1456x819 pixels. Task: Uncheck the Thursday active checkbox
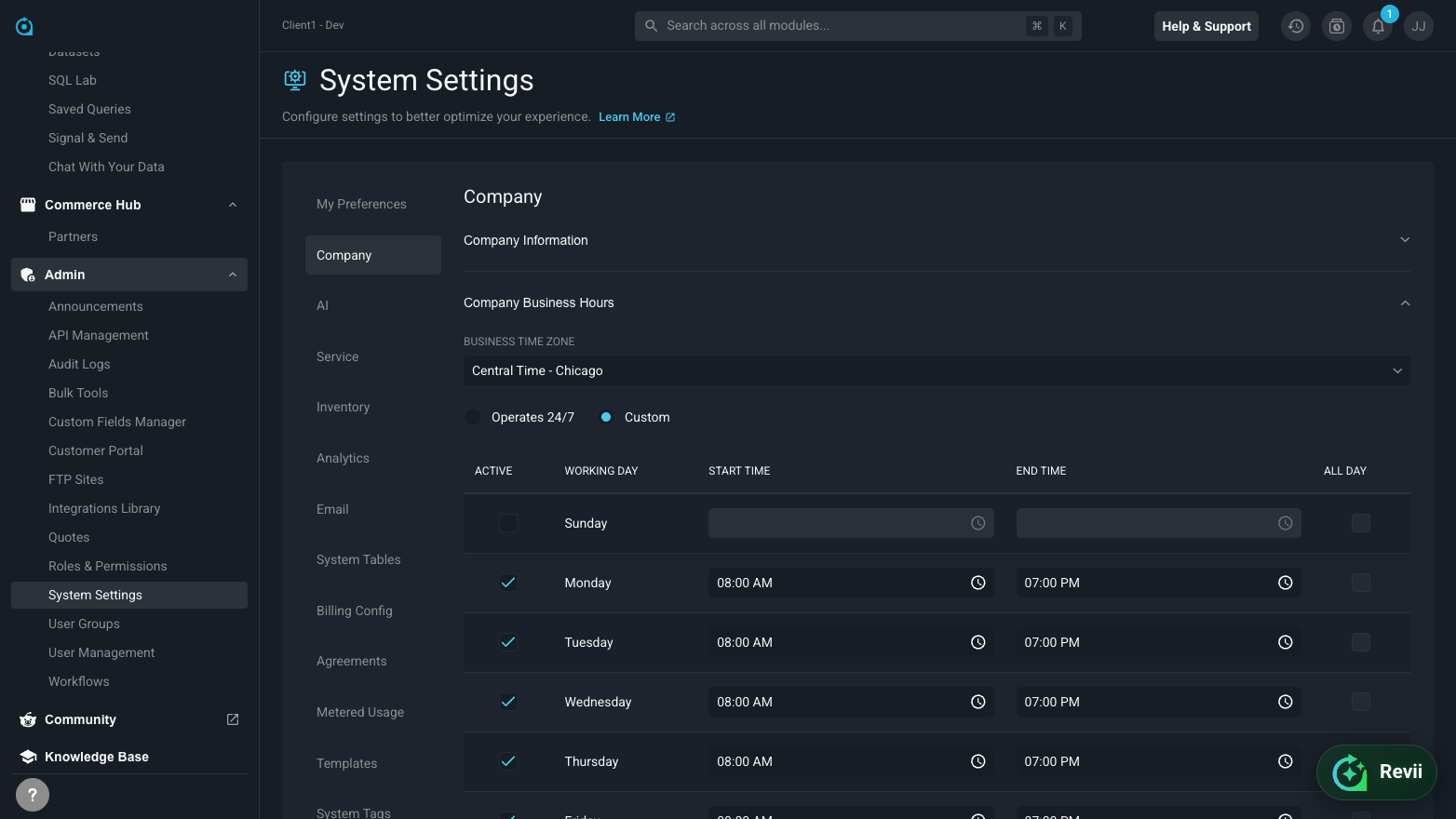click(x=508, y=761)
